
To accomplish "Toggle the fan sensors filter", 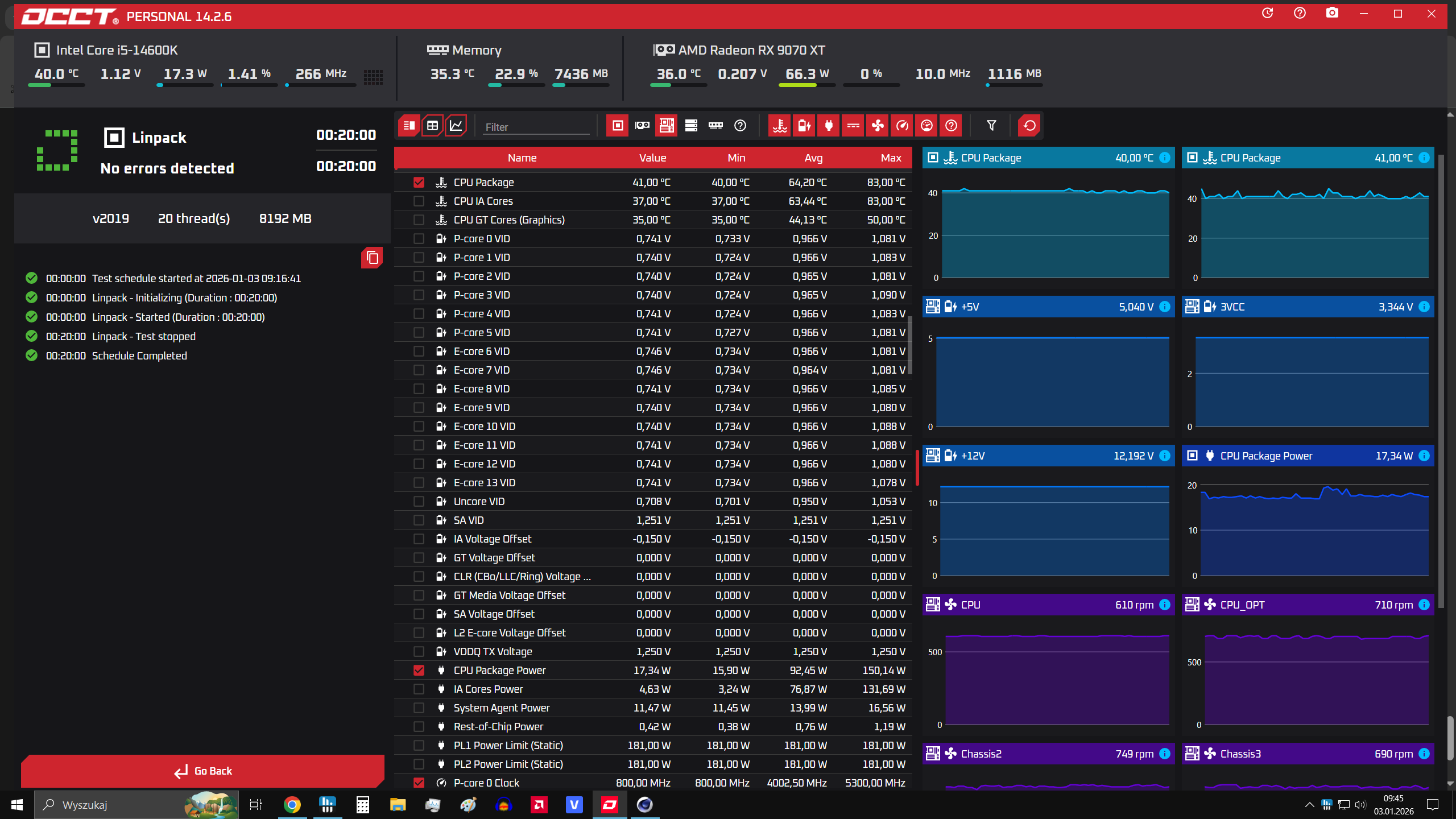I will coord(878,126).
